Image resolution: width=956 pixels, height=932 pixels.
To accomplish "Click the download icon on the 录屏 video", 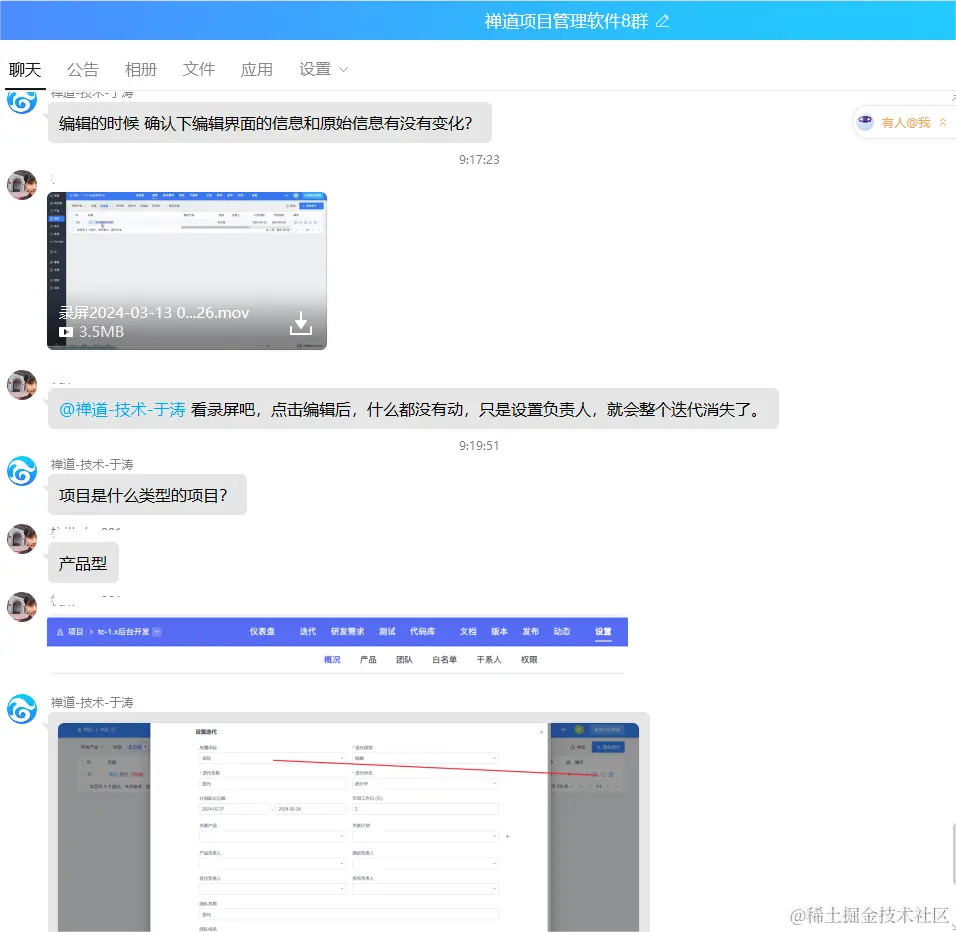I will [299, 323].
